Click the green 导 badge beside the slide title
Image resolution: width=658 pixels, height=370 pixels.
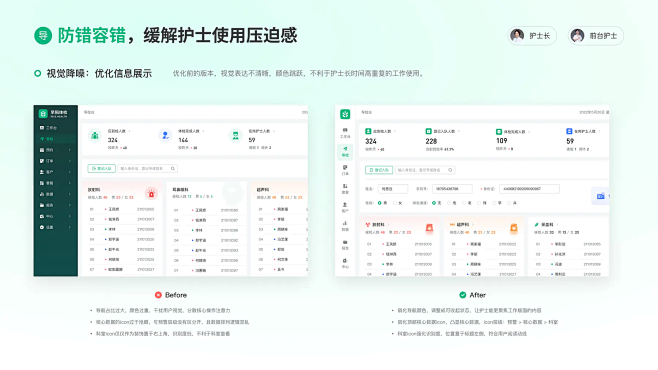(43, 36)
